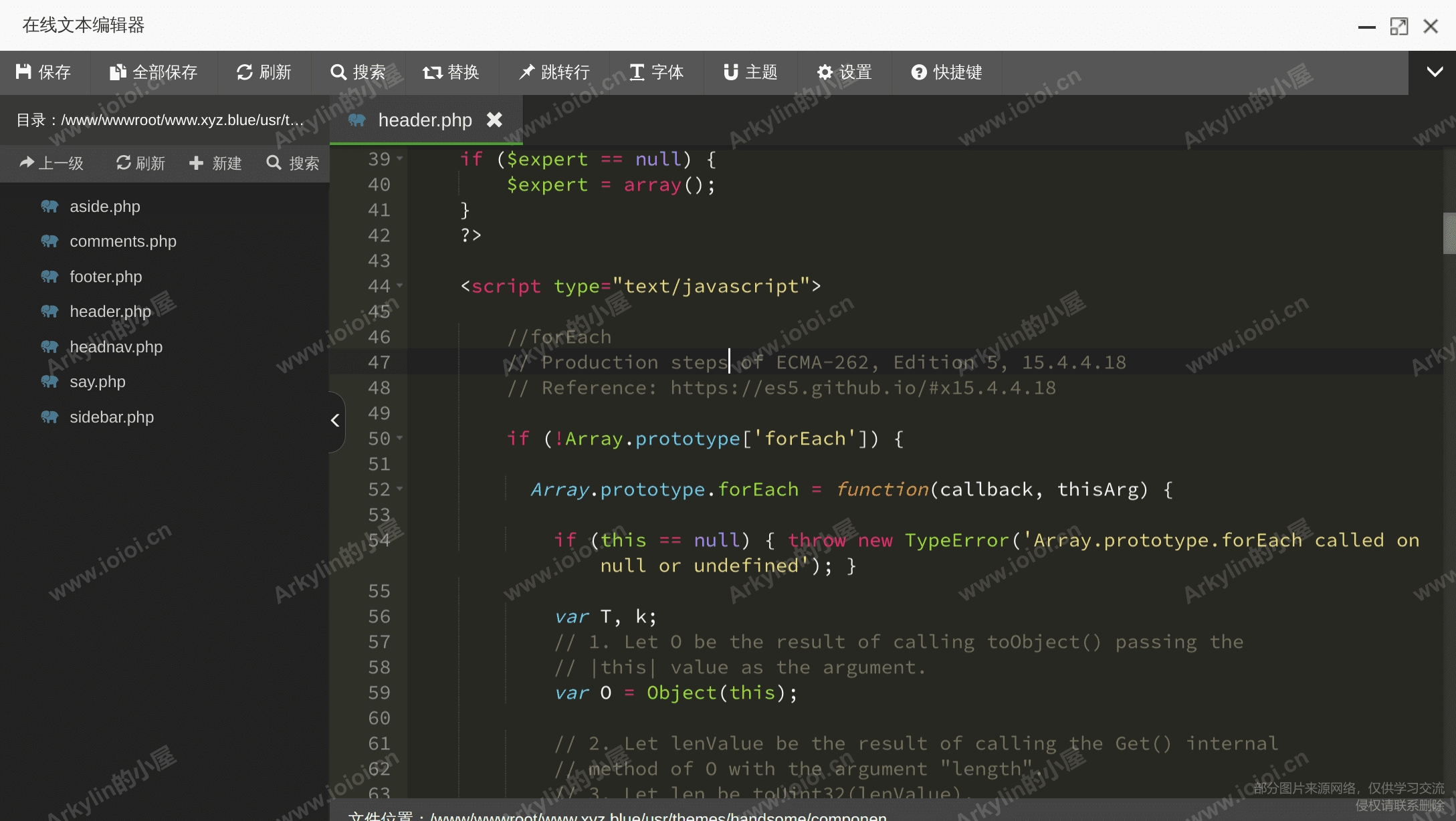Fold the script block at line 44

pos(400,285)
